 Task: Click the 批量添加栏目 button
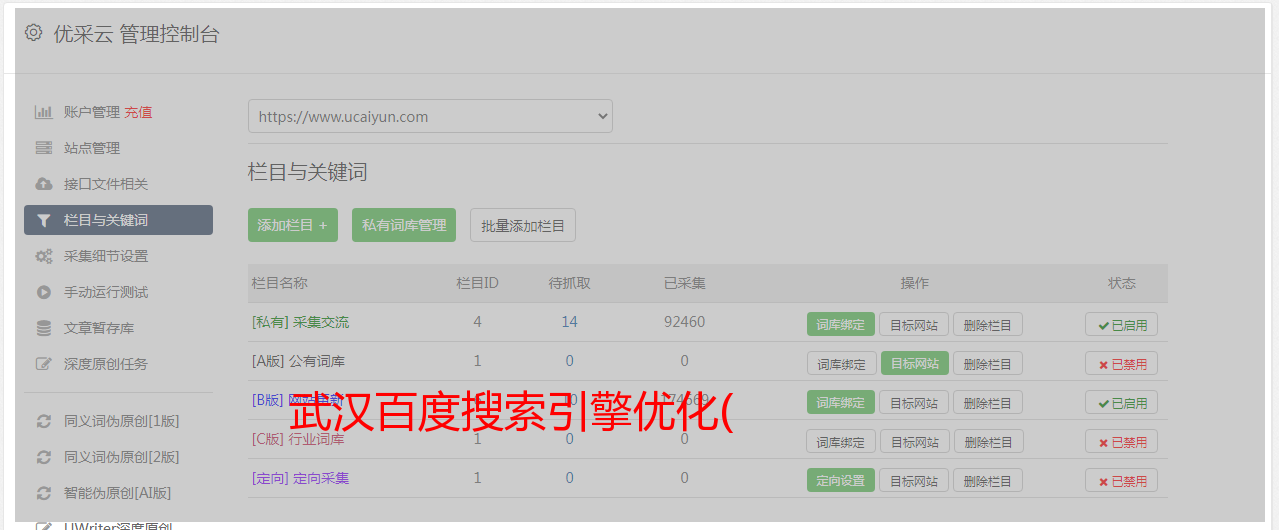tap(523, 225)
